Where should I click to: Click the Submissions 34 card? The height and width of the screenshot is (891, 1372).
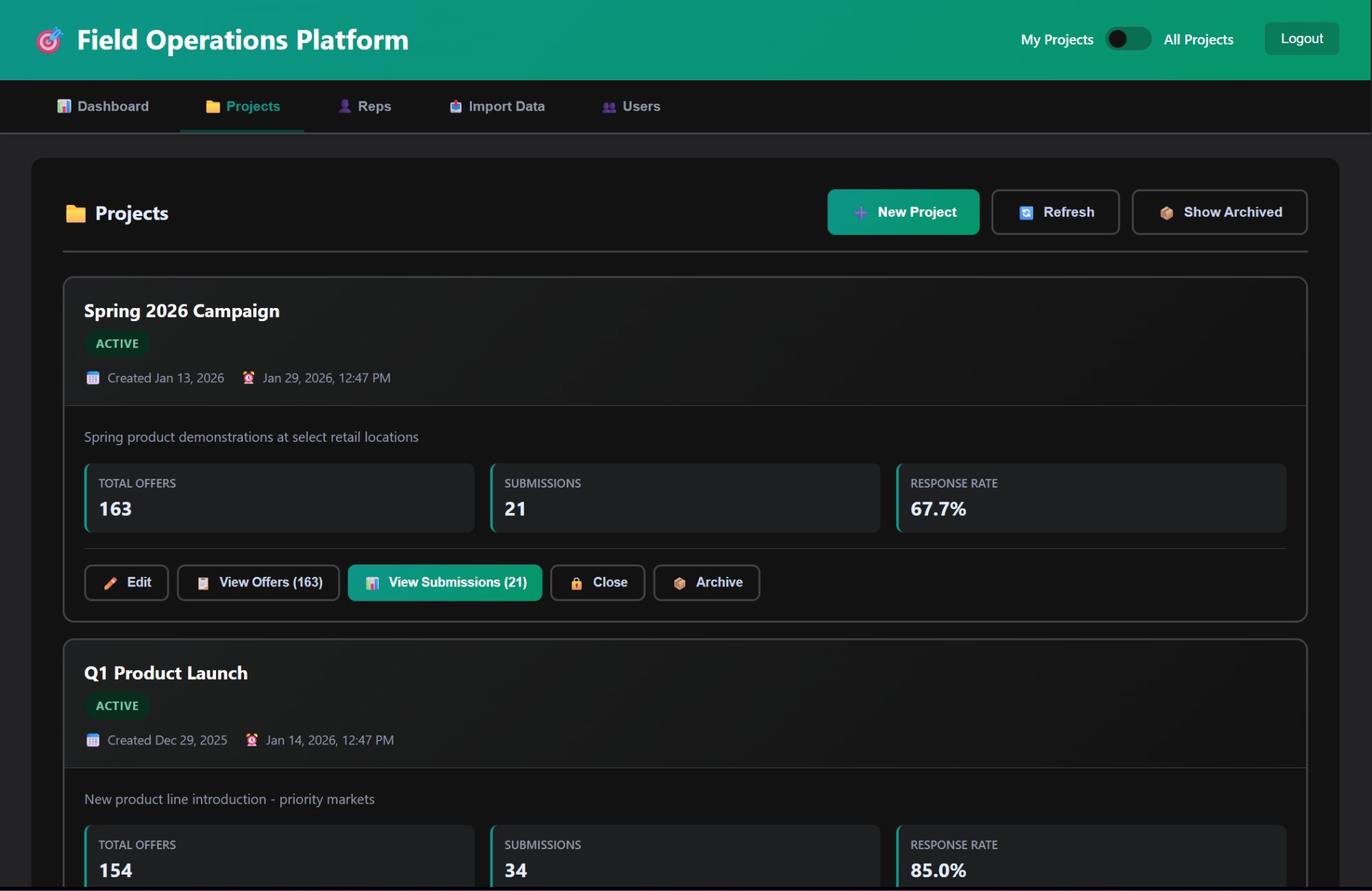point(685,856)
